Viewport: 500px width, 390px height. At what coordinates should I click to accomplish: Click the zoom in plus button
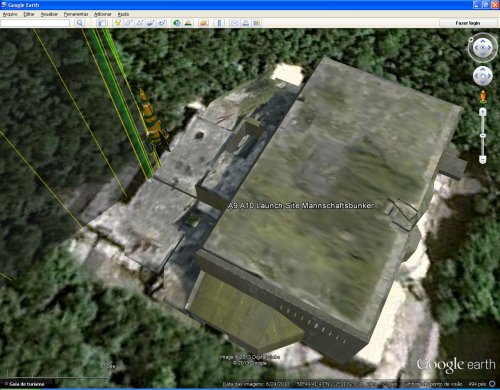click(x=483, y=112)
